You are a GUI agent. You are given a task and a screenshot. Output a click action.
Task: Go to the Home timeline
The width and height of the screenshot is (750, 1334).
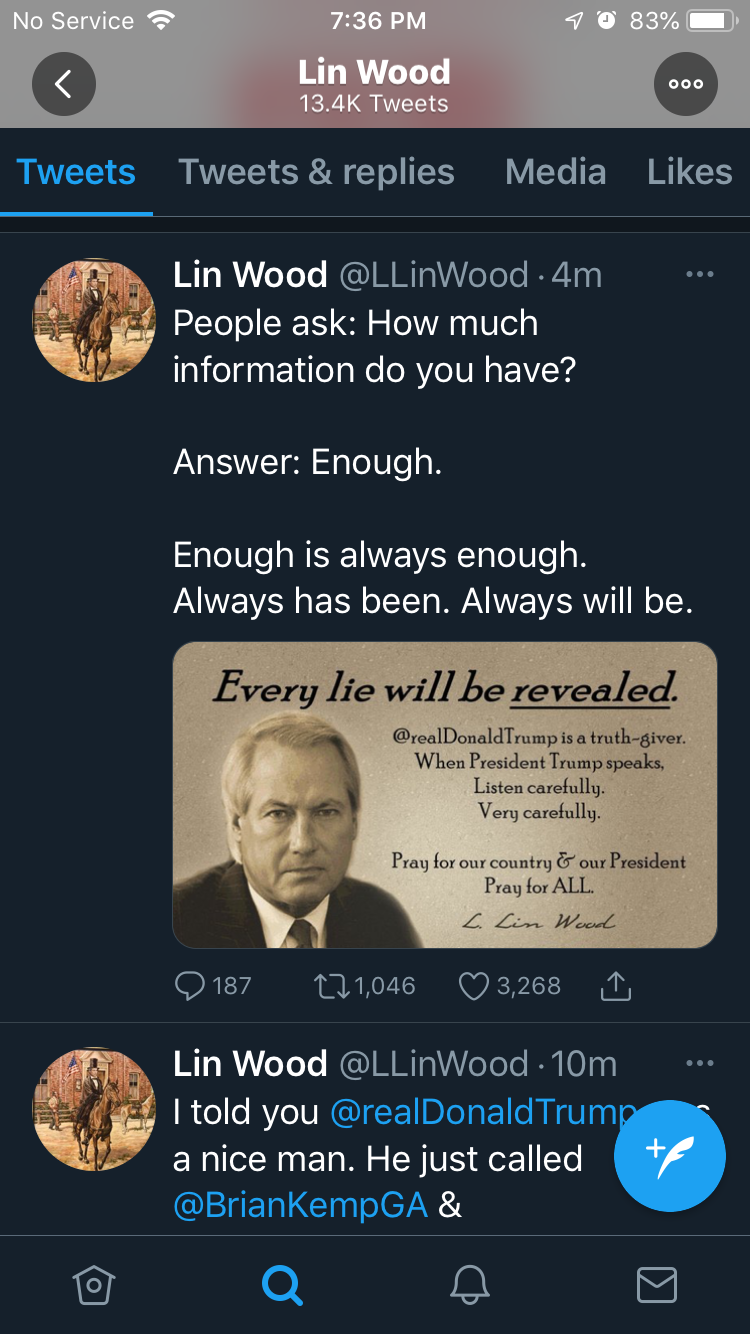[94, 1284]
